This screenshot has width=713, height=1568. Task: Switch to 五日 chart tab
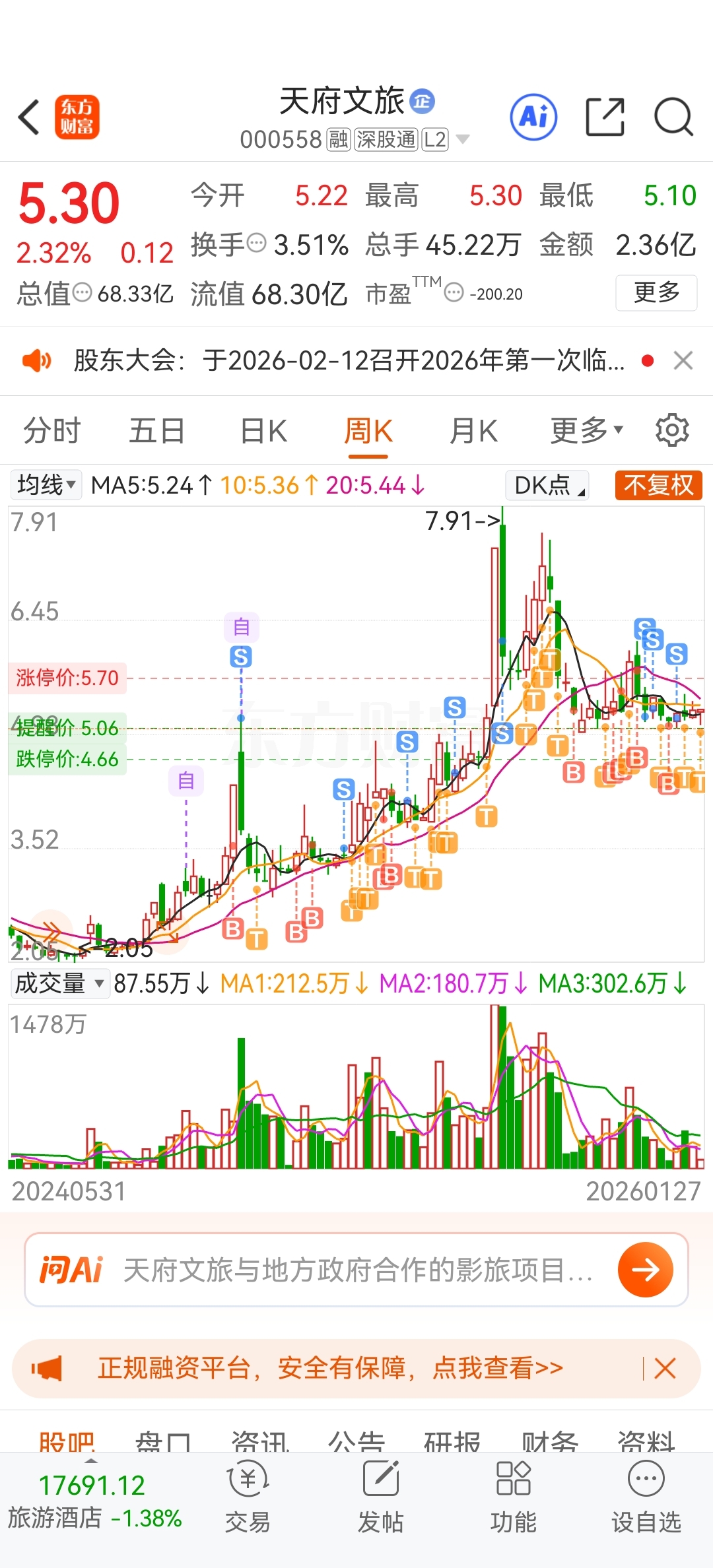(156, 431)
